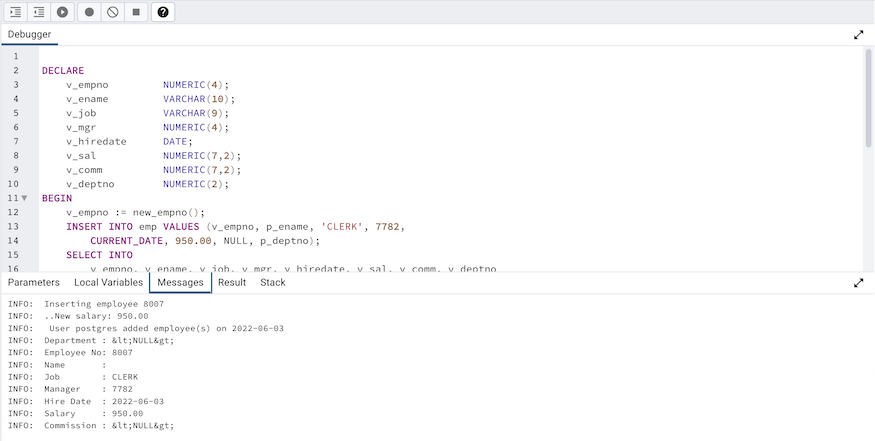Clear all breakpoints using the toolbar icon
875x441 pixels.
(x=113, y=12)
